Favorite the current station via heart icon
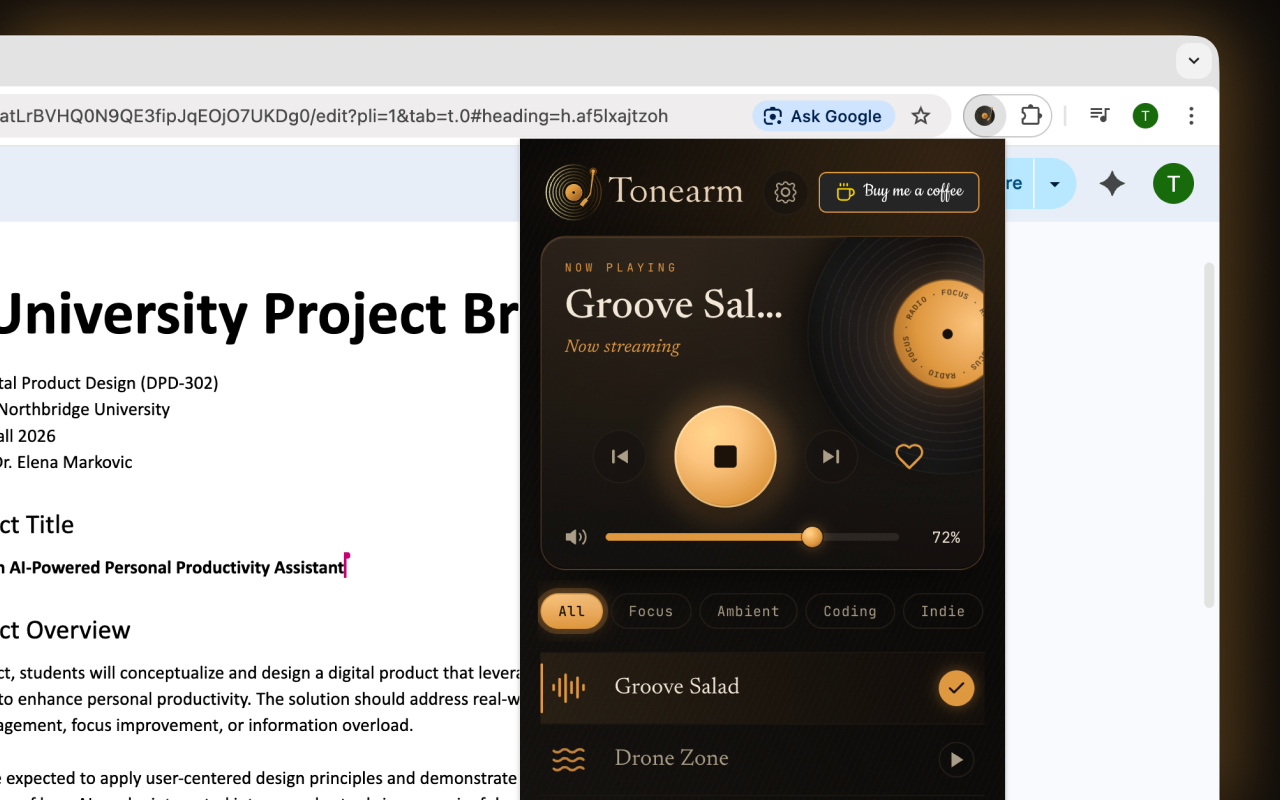1280x800 pixels. (x=909, y=456)
